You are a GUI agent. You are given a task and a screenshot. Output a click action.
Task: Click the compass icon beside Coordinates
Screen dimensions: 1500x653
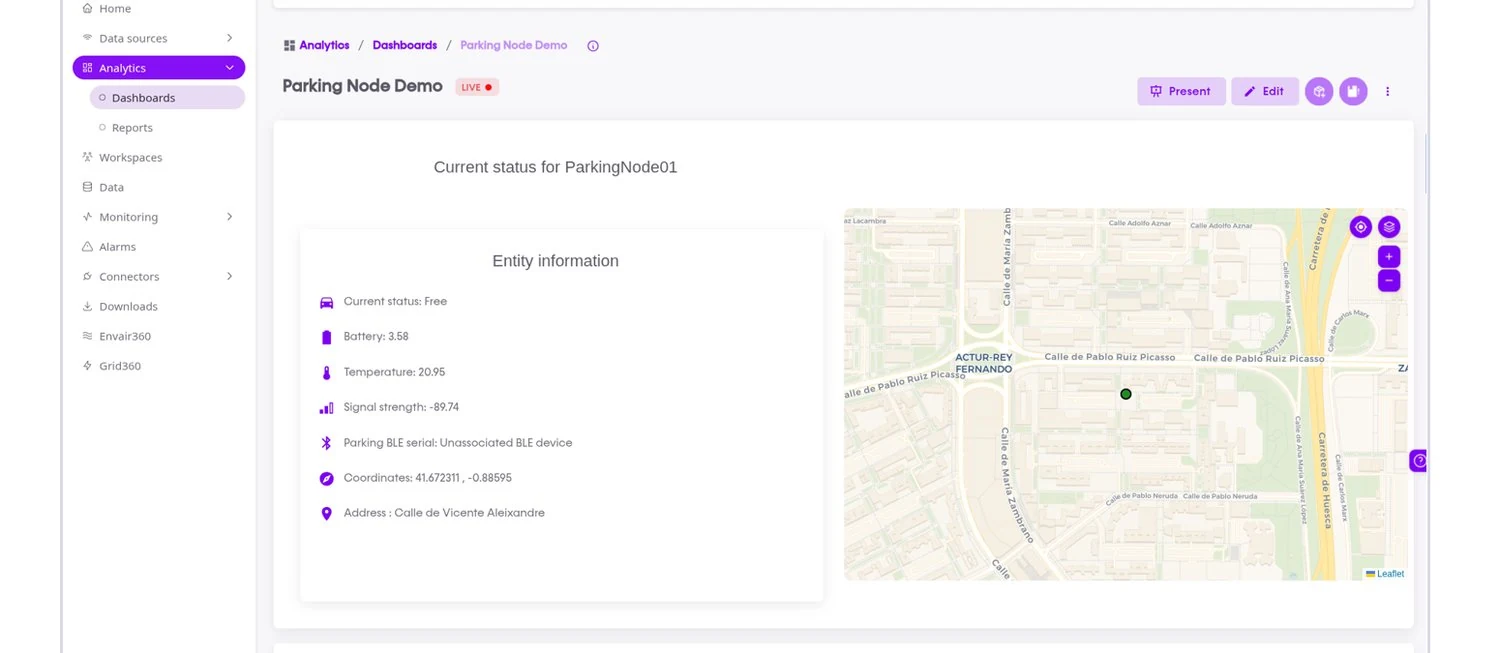326,479
